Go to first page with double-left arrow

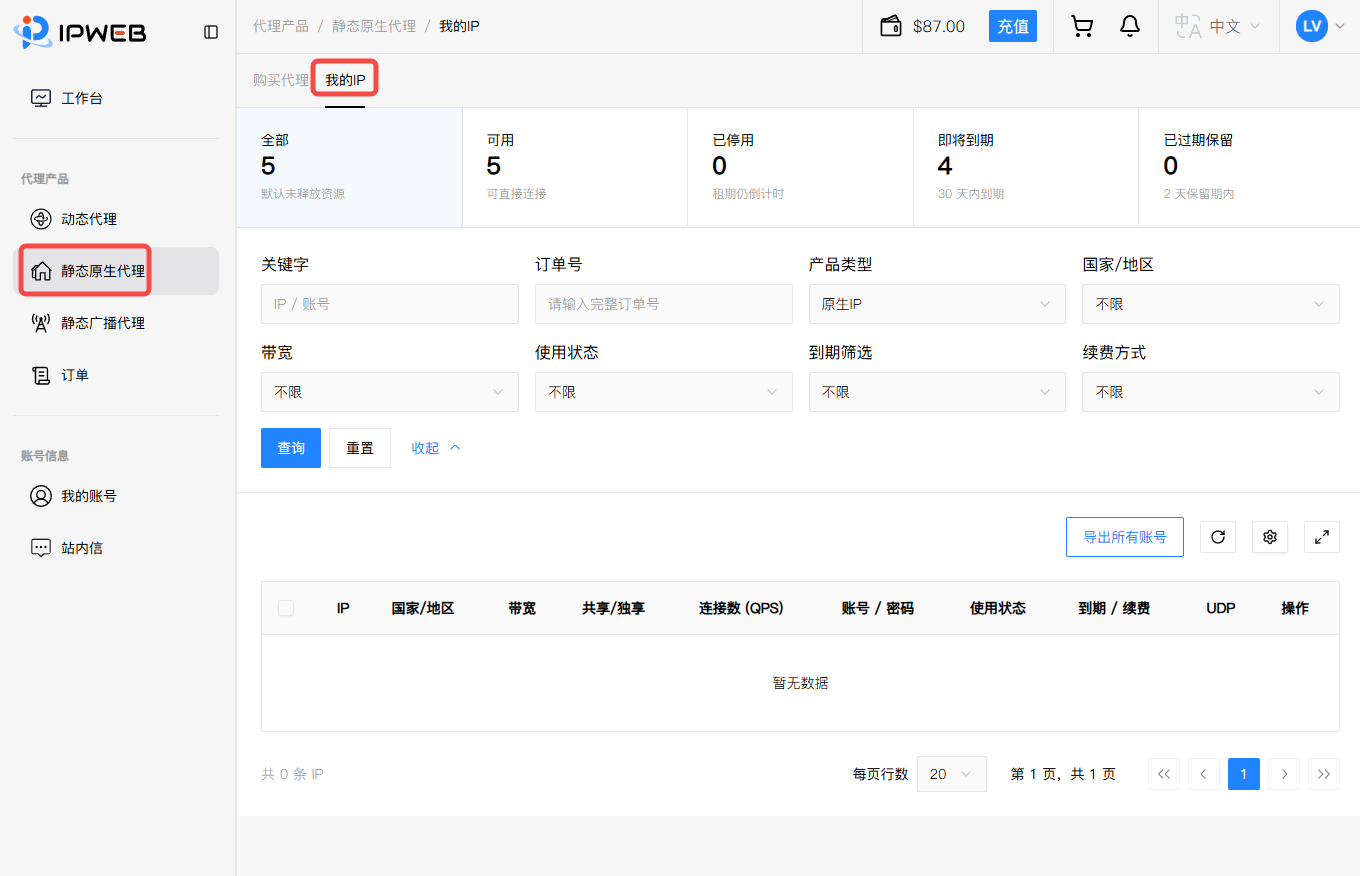(x=1164, y=774)
